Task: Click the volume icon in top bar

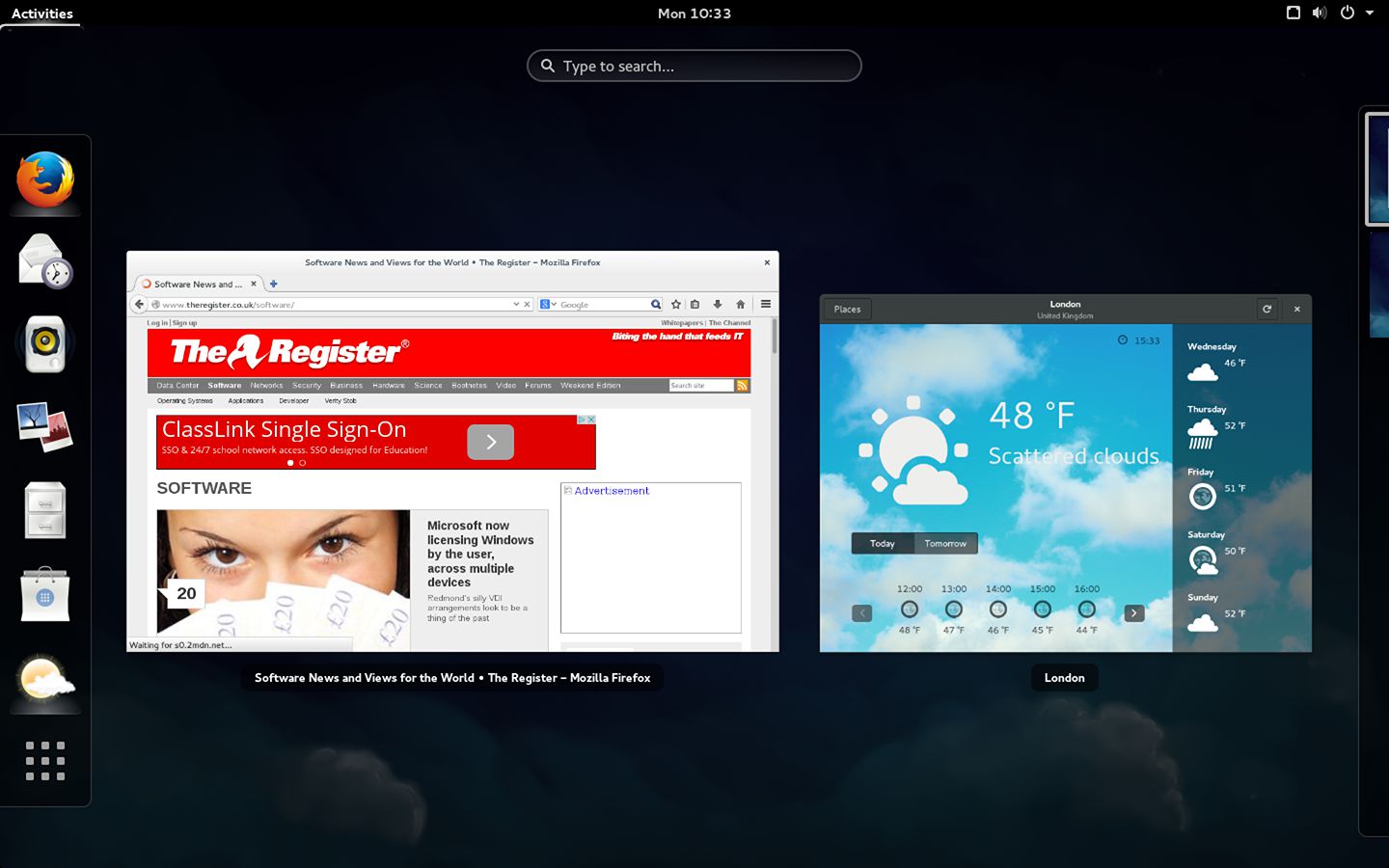Action: click(1320, 13)
